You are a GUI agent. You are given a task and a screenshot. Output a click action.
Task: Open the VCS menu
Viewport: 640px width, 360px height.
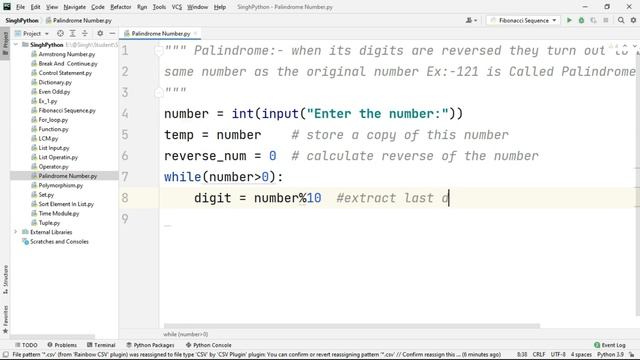(176, 7)
